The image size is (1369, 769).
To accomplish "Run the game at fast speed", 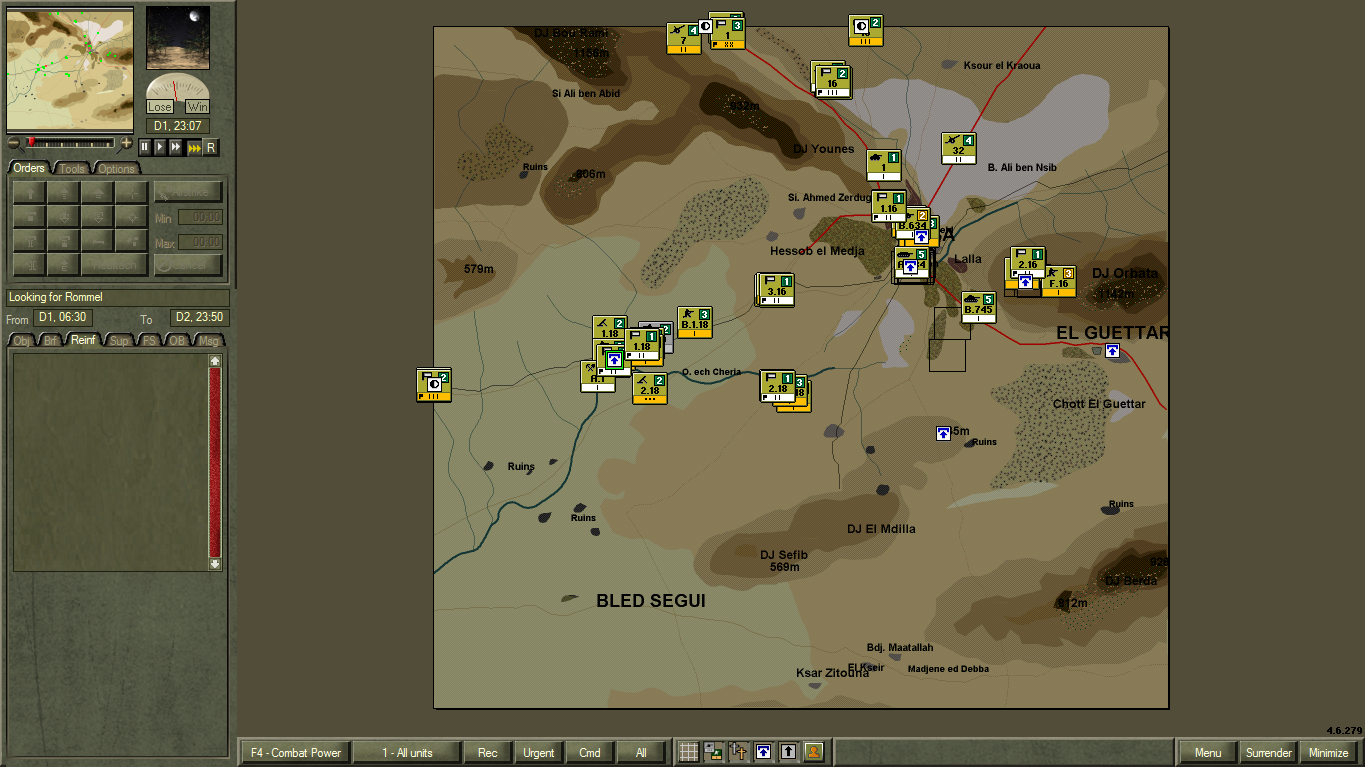I will [176, 147].
